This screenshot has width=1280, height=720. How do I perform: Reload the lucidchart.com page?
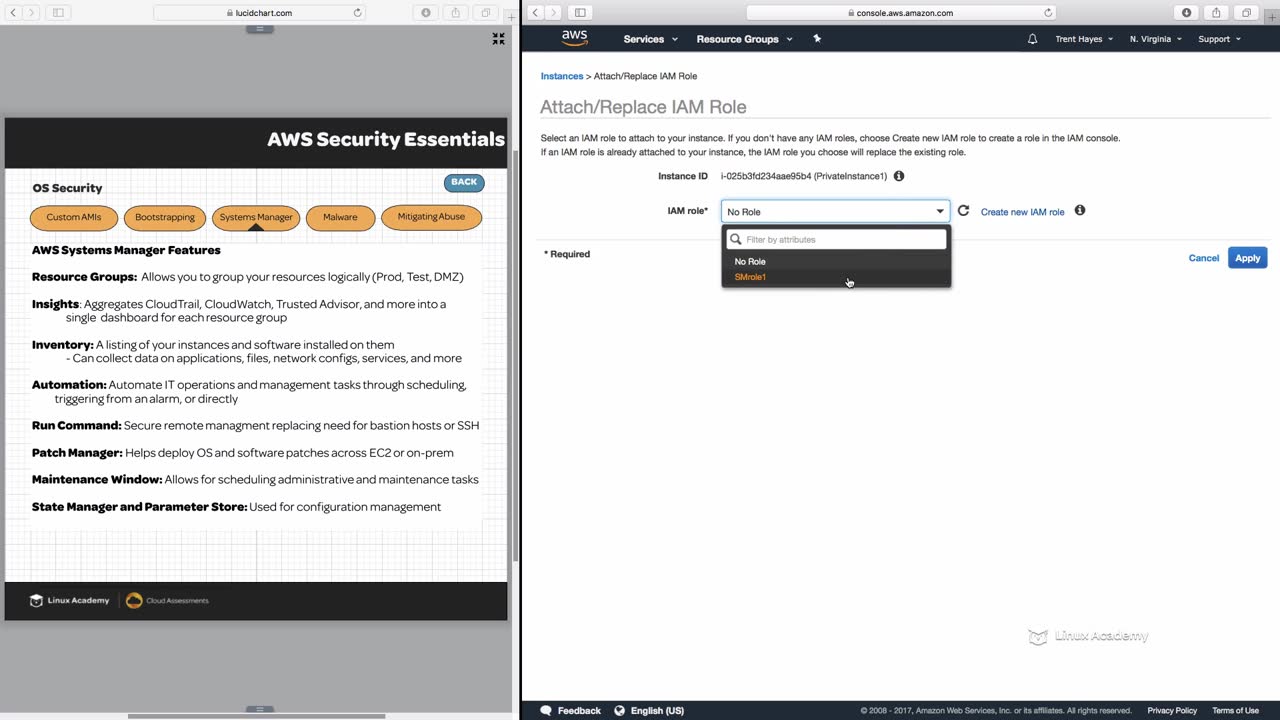click(x=357, y=13)
